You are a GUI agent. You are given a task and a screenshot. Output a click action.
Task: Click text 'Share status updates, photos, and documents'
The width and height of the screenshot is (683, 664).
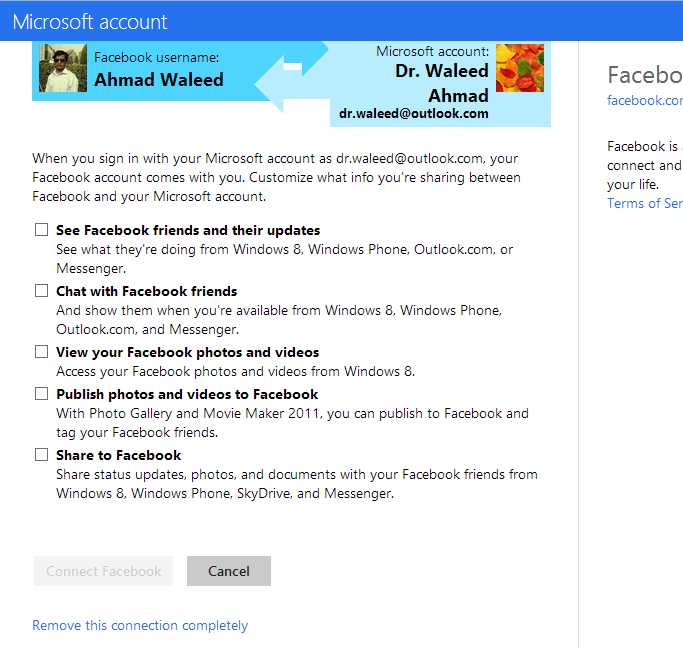(x=196, y=474)
